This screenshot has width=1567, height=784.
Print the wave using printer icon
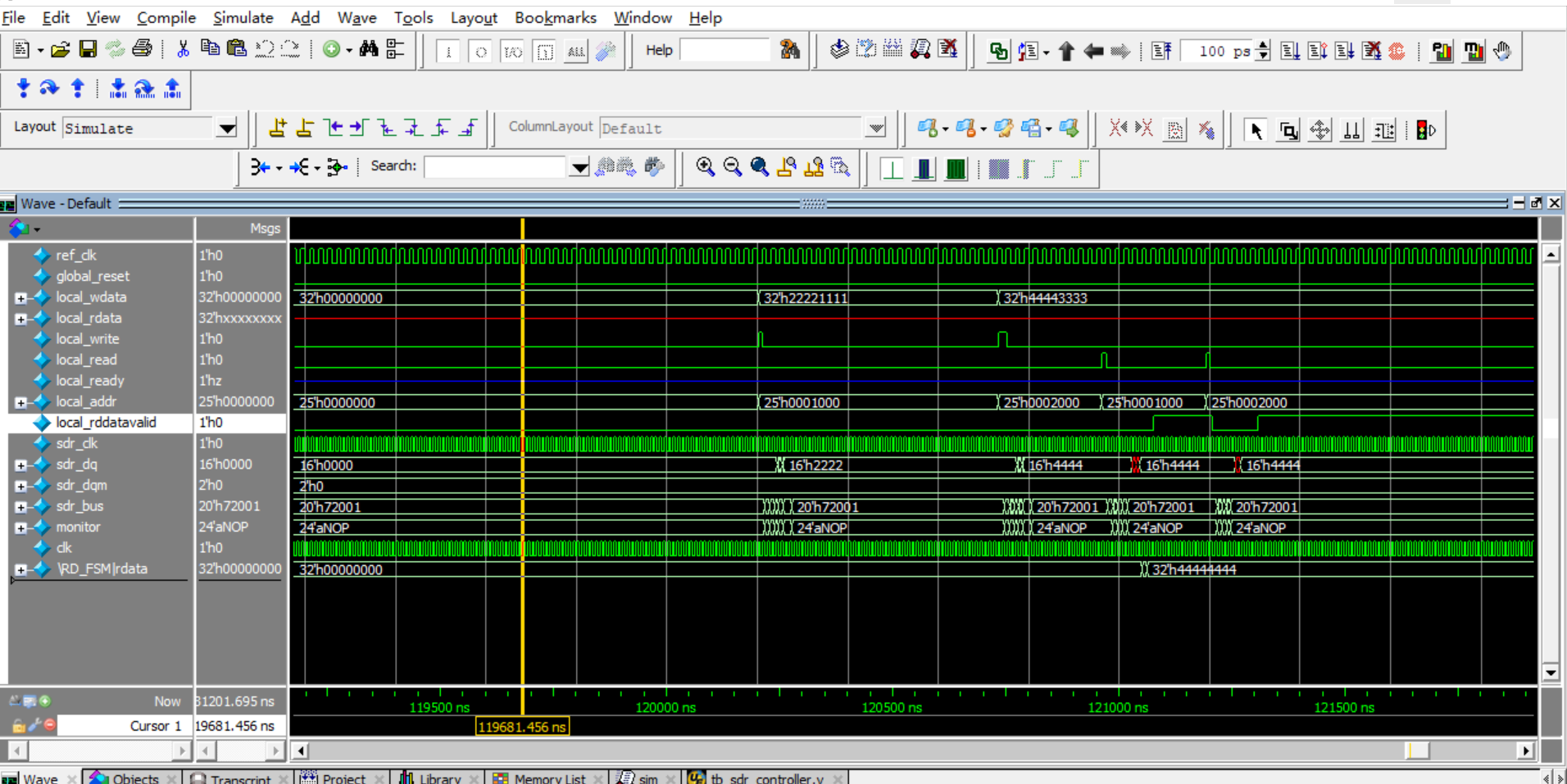(x=142, y=49)
